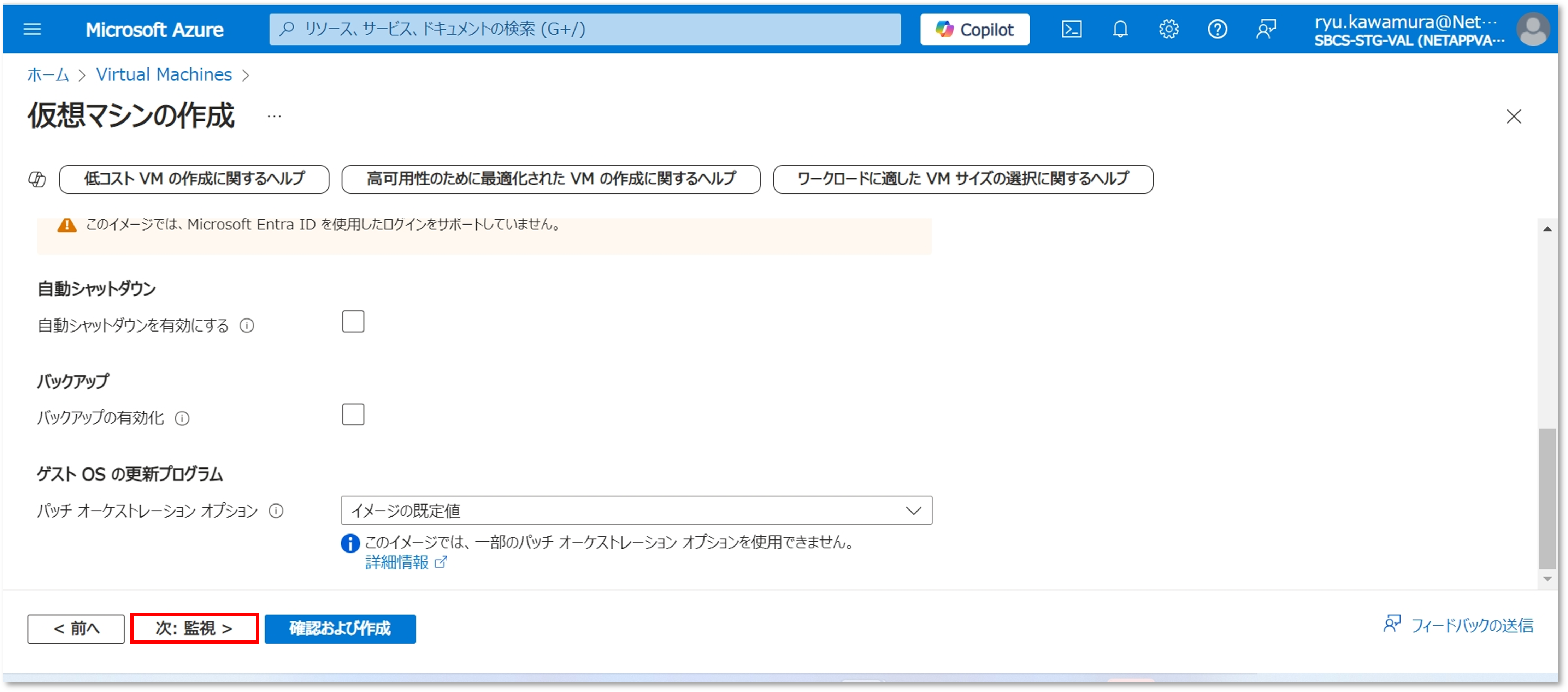
Task: Click the user account avatar
Action: tap(1533, 29)
